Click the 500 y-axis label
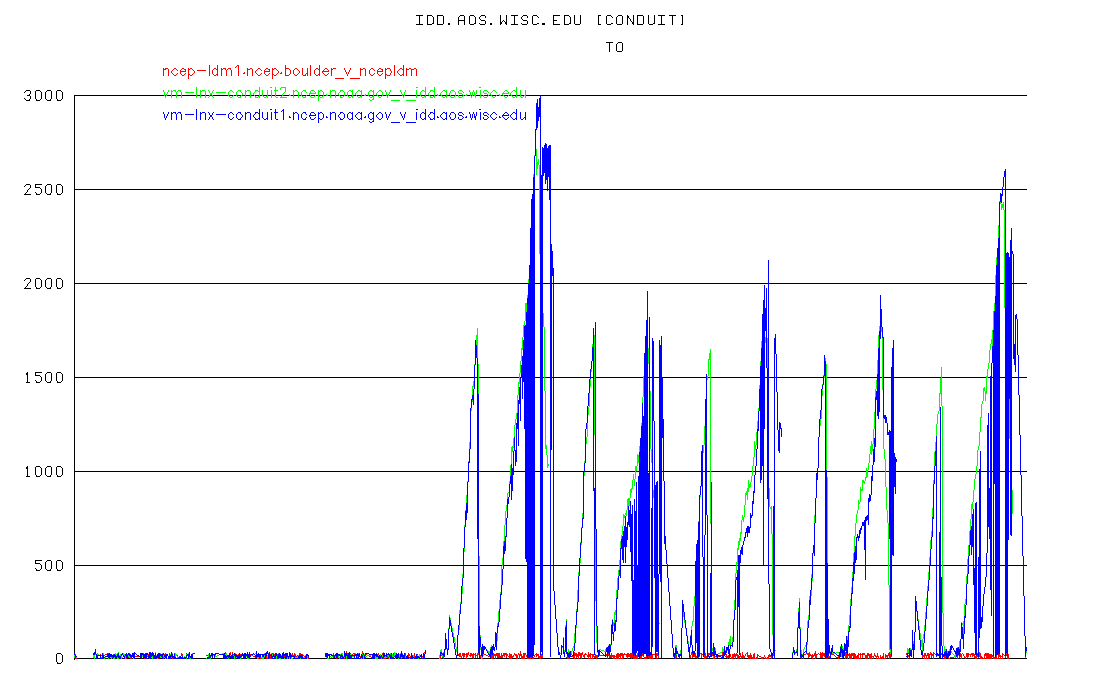Screen dimensions: 1100x700 point(49,565)
